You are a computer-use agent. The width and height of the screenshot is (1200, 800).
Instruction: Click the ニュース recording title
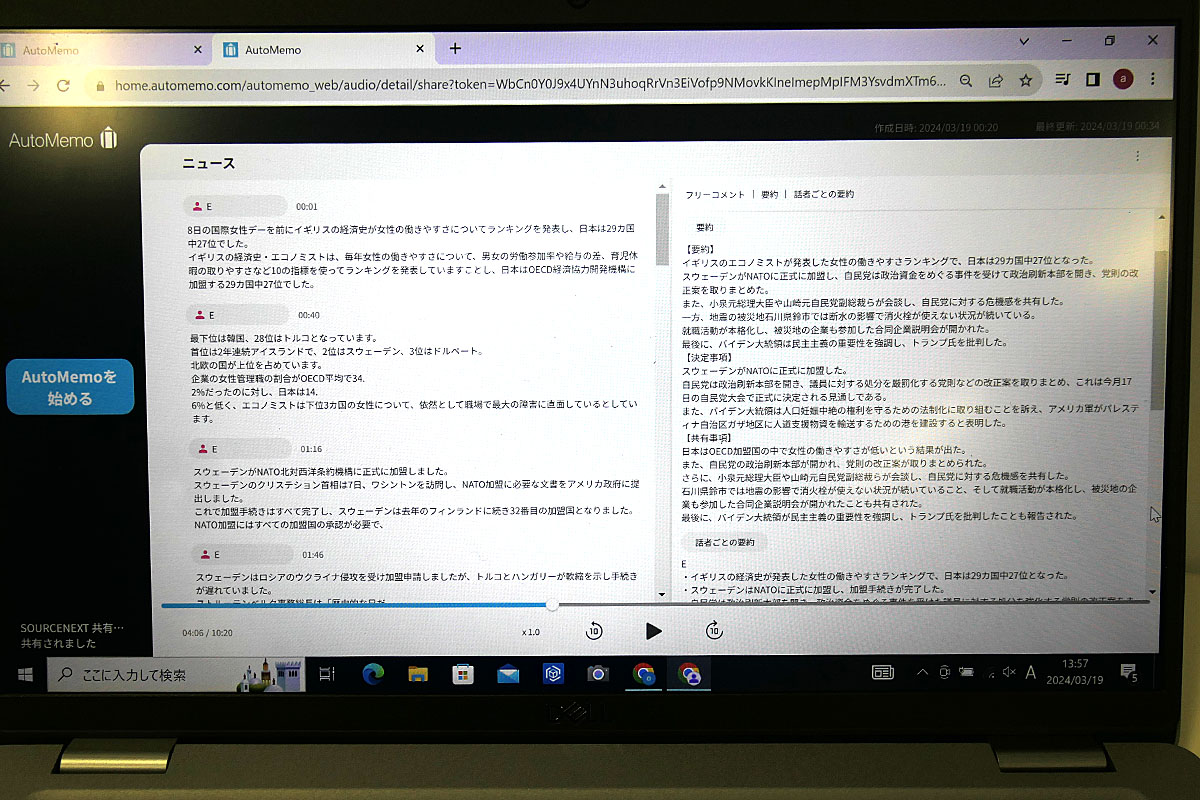click(208, 163)
